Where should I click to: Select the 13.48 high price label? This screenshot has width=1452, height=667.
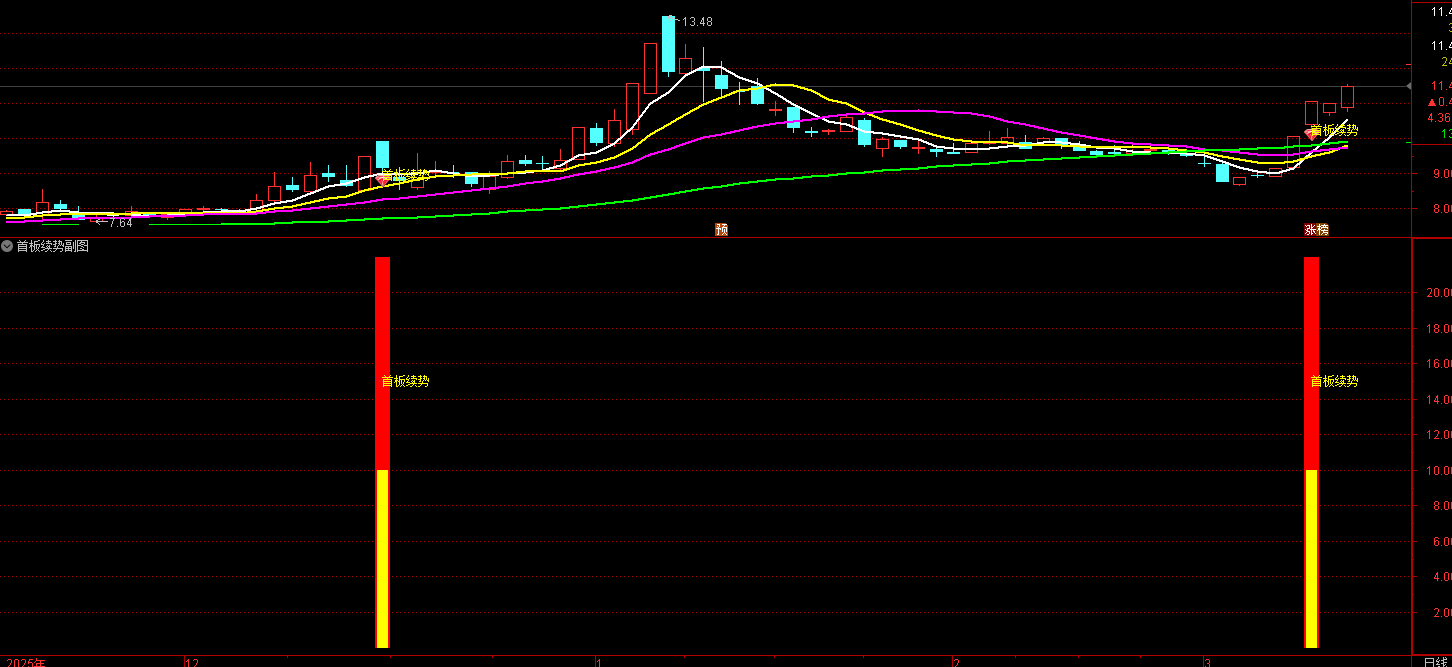(x=697, y=22)
